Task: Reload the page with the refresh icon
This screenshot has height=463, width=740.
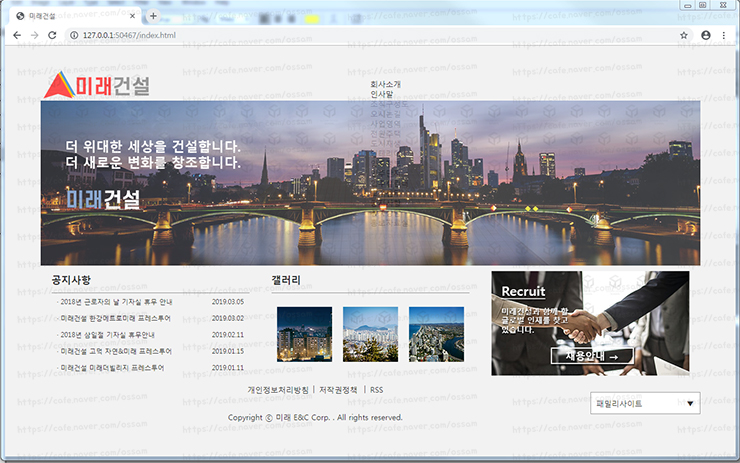Action: (x=52, y=35)
